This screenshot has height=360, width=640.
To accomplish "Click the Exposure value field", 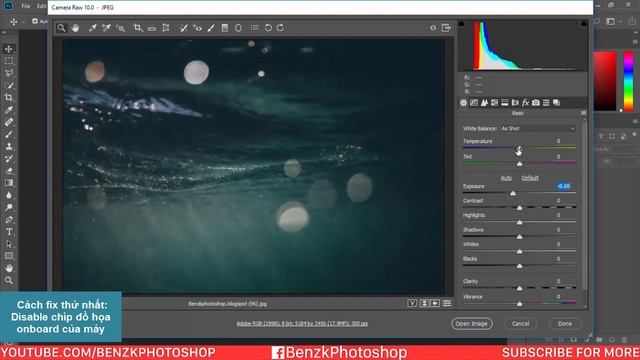I will click(x=564, y=186).
